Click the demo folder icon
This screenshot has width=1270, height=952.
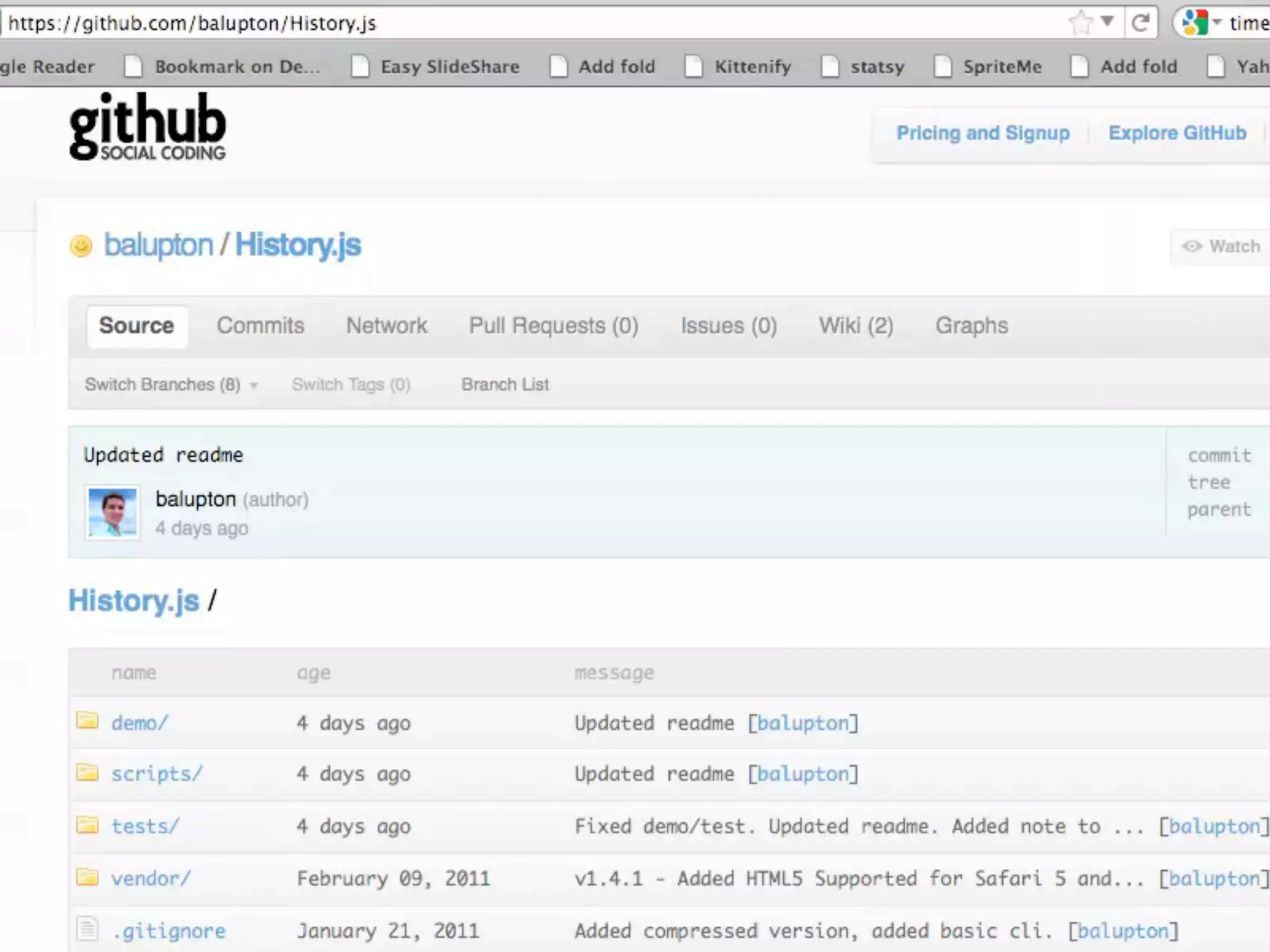coord(87,721)
